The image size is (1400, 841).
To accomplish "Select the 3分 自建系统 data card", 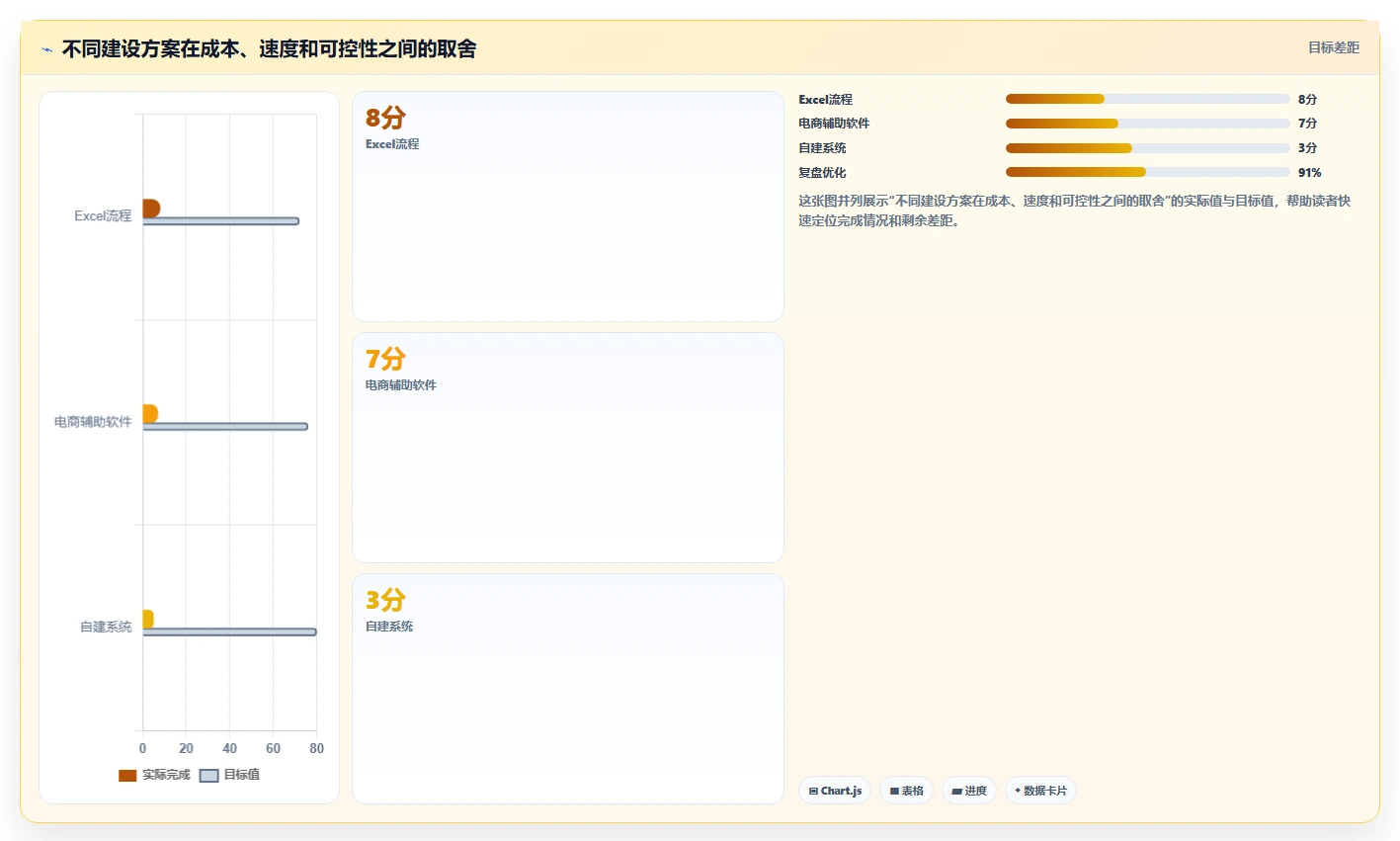I will [568, 689].
